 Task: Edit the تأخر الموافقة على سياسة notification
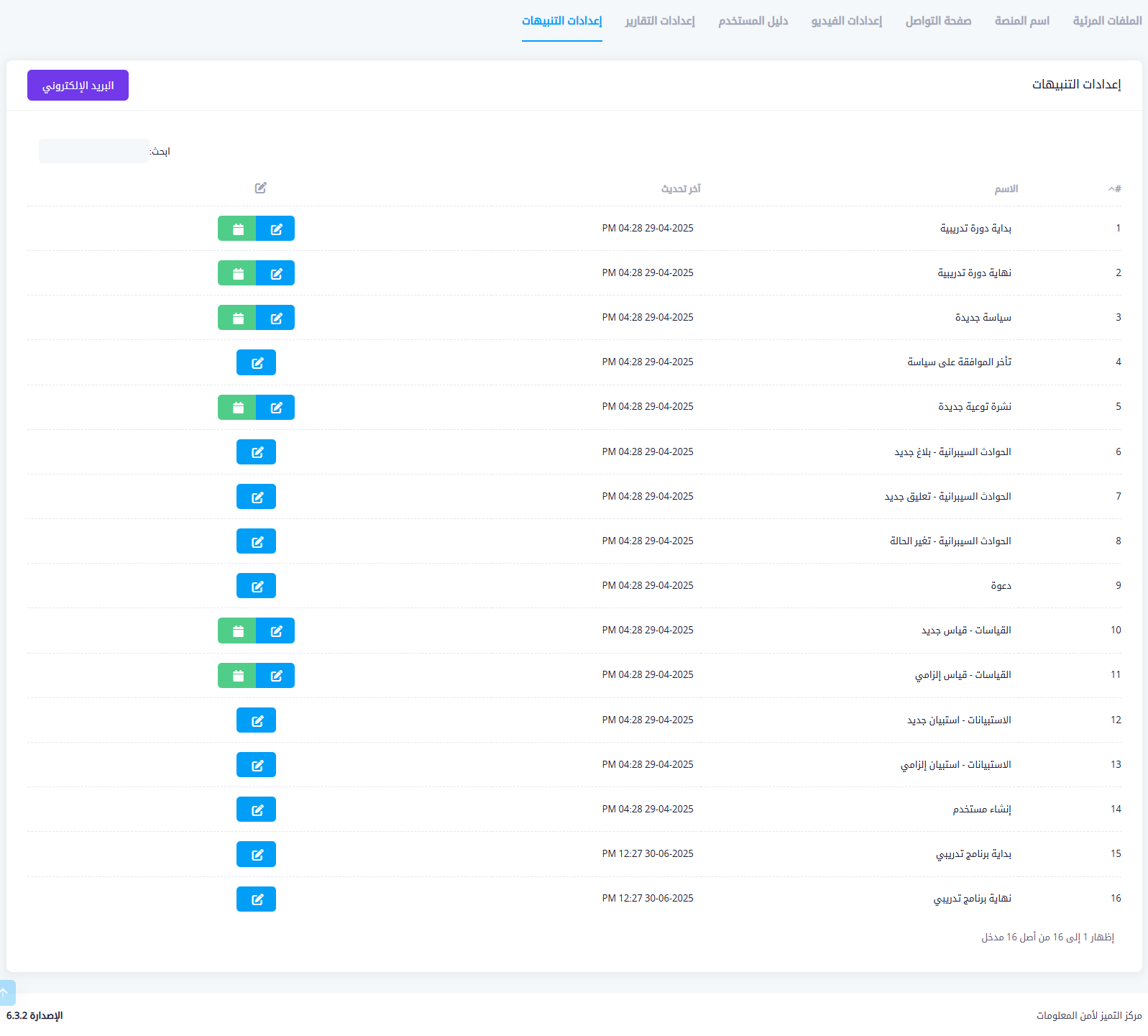(x=256, y=362)
